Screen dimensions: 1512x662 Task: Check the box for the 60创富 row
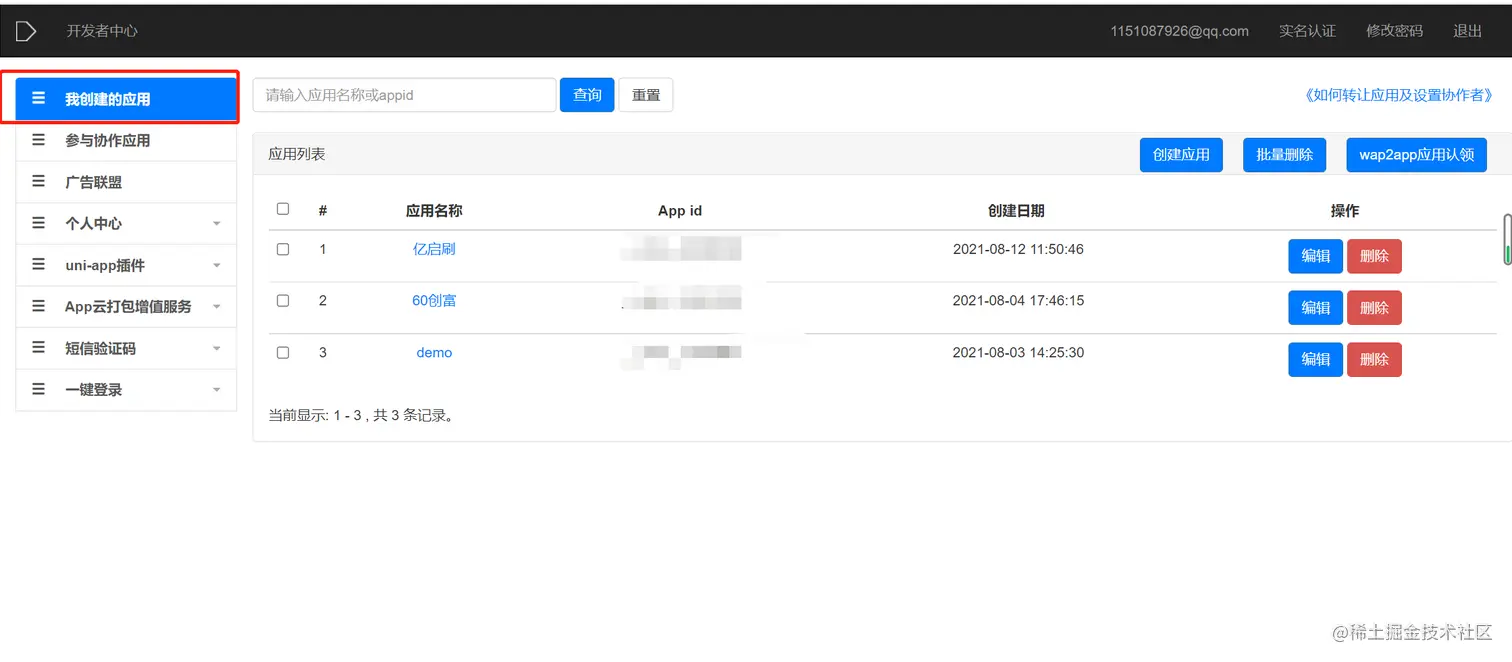coord(283,300)
